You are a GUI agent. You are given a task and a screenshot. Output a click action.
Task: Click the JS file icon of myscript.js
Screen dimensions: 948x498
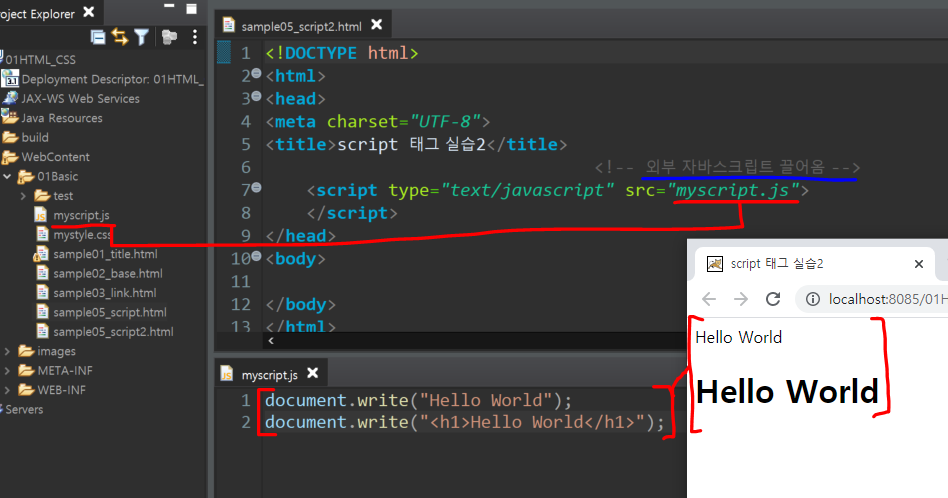tap(41, 215)
